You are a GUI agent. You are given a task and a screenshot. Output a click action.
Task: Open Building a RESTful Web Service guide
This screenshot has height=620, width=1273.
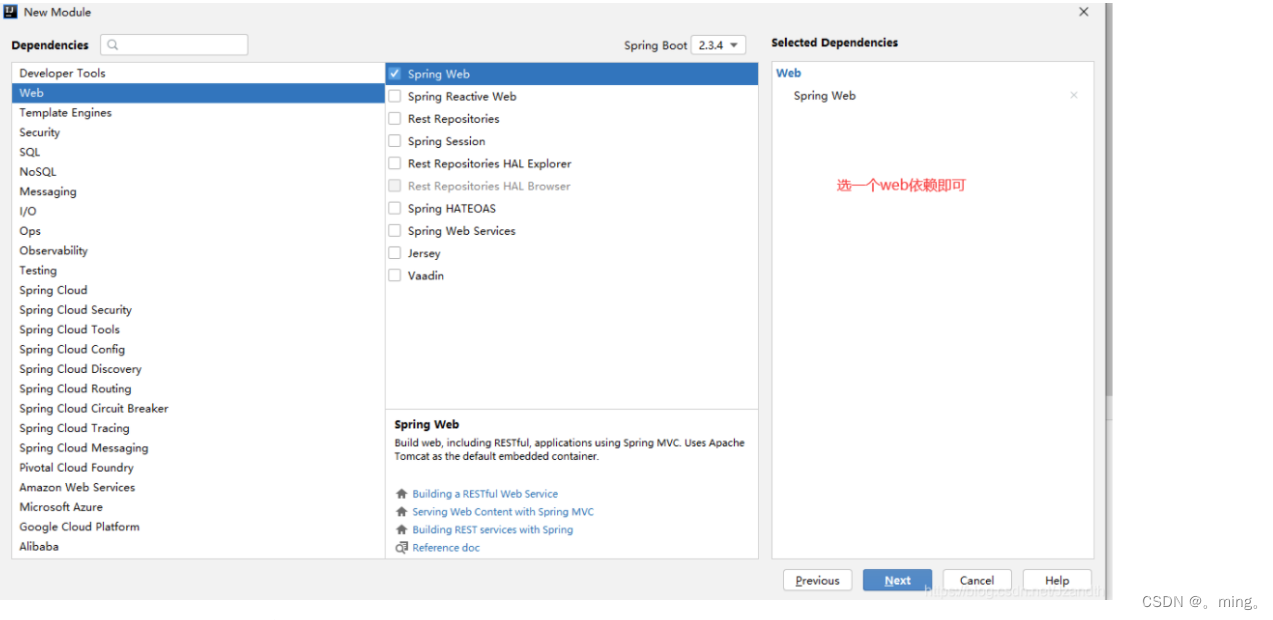coord(485,494)
